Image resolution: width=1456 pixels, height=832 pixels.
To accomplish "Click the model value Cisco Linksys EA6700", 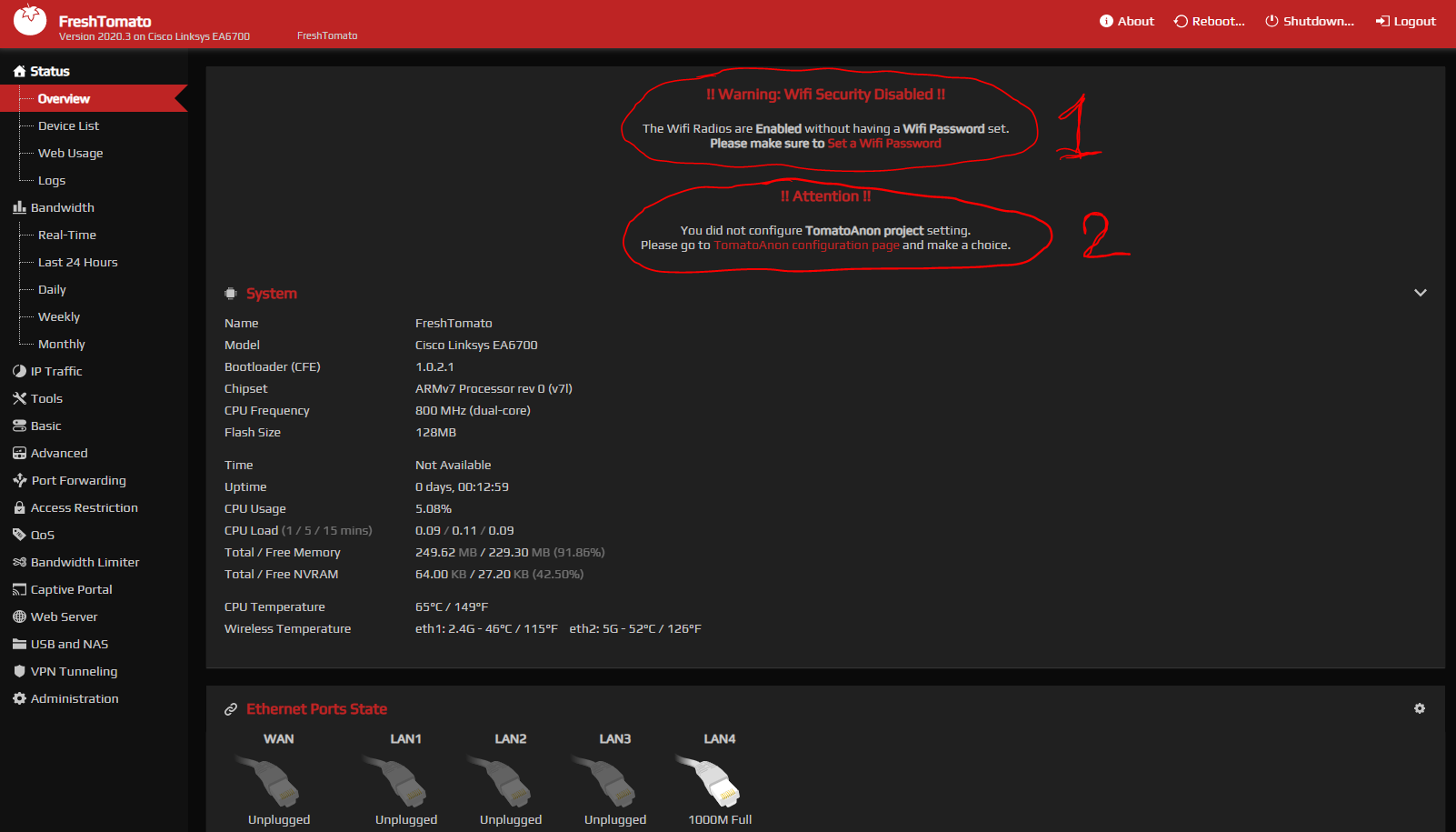I will [x=476, y=346].
